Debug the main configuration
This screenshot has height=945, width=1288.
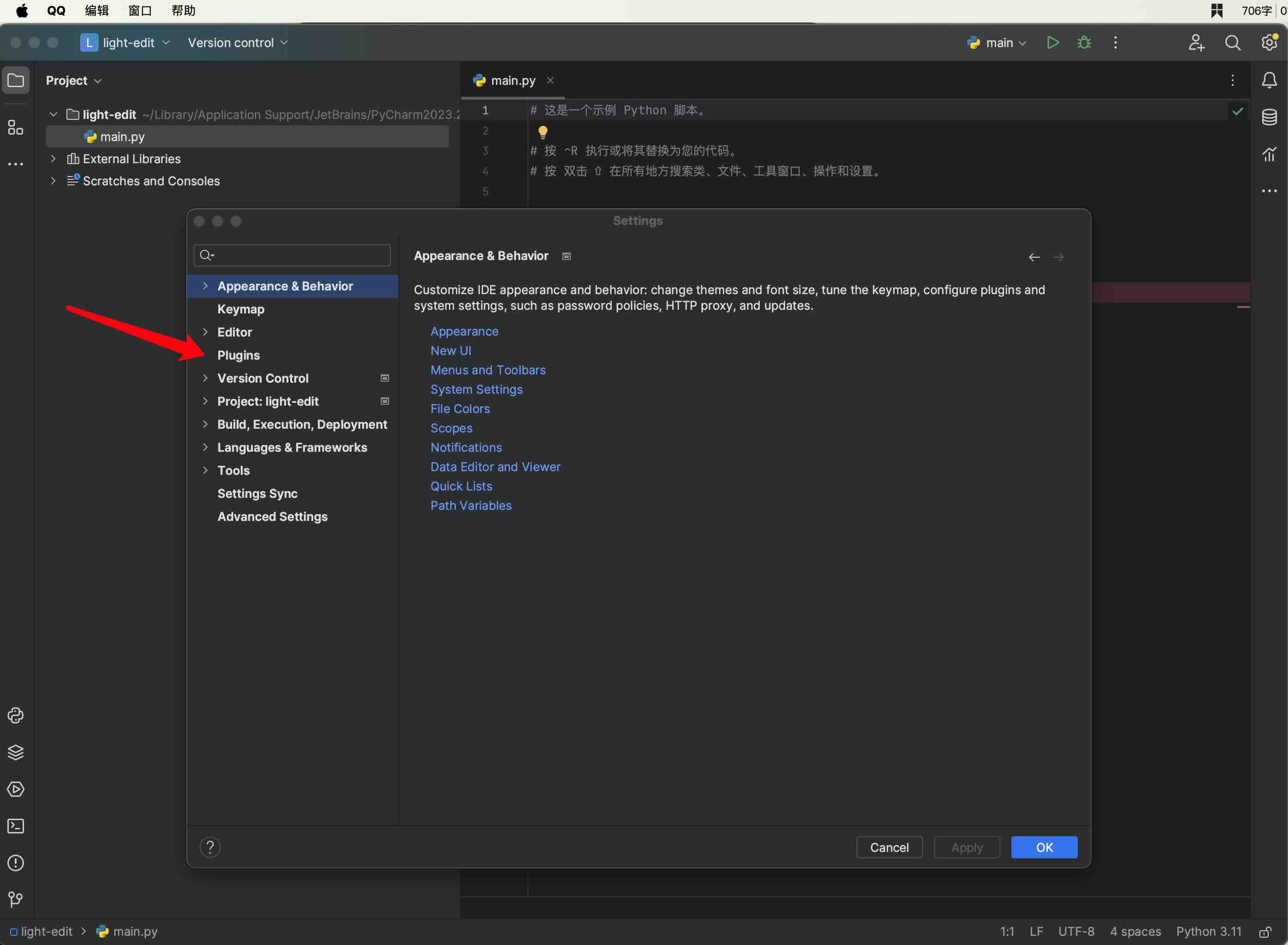[x=1084, y=42]
